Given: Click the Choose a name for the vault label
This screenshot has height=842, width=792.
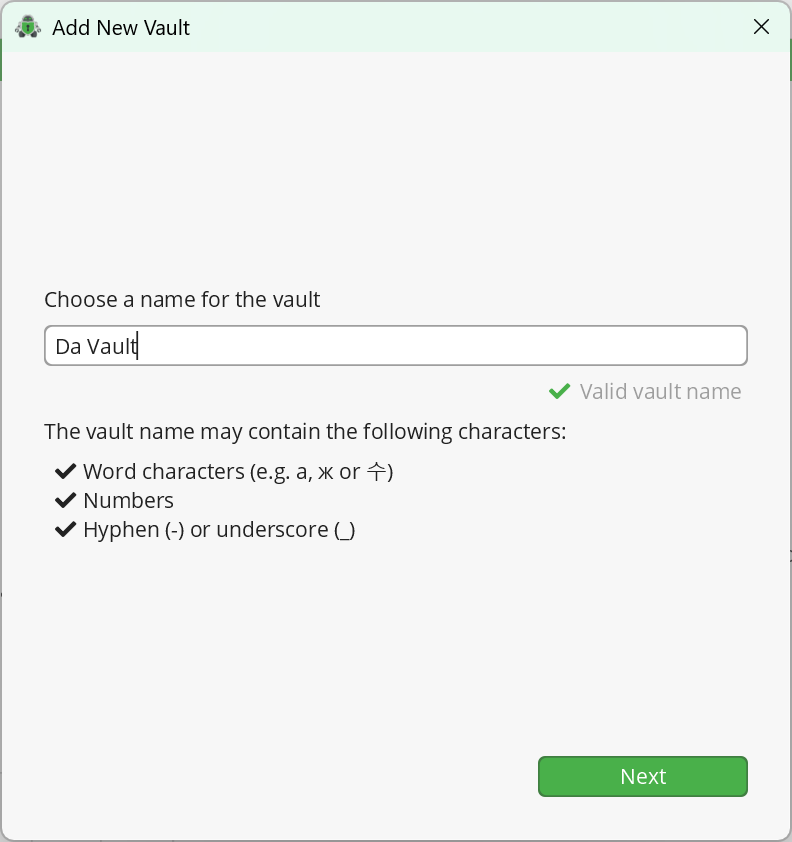Looking at the screenshot, I should click(x=182, y=299).
